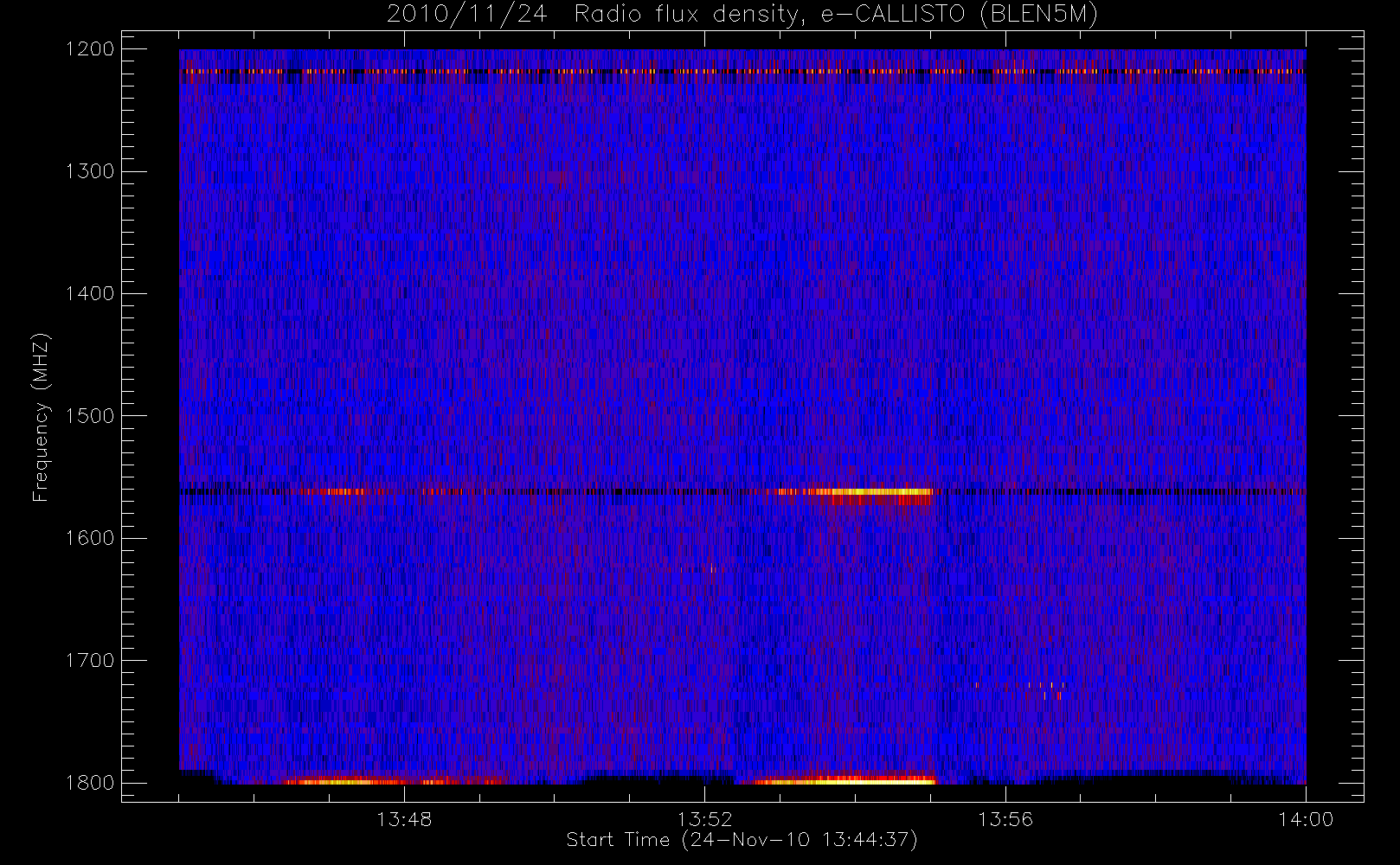Select the 1600 frequency tick label
The width and height of the screenshot is (1400, 865).
[90, 538]
